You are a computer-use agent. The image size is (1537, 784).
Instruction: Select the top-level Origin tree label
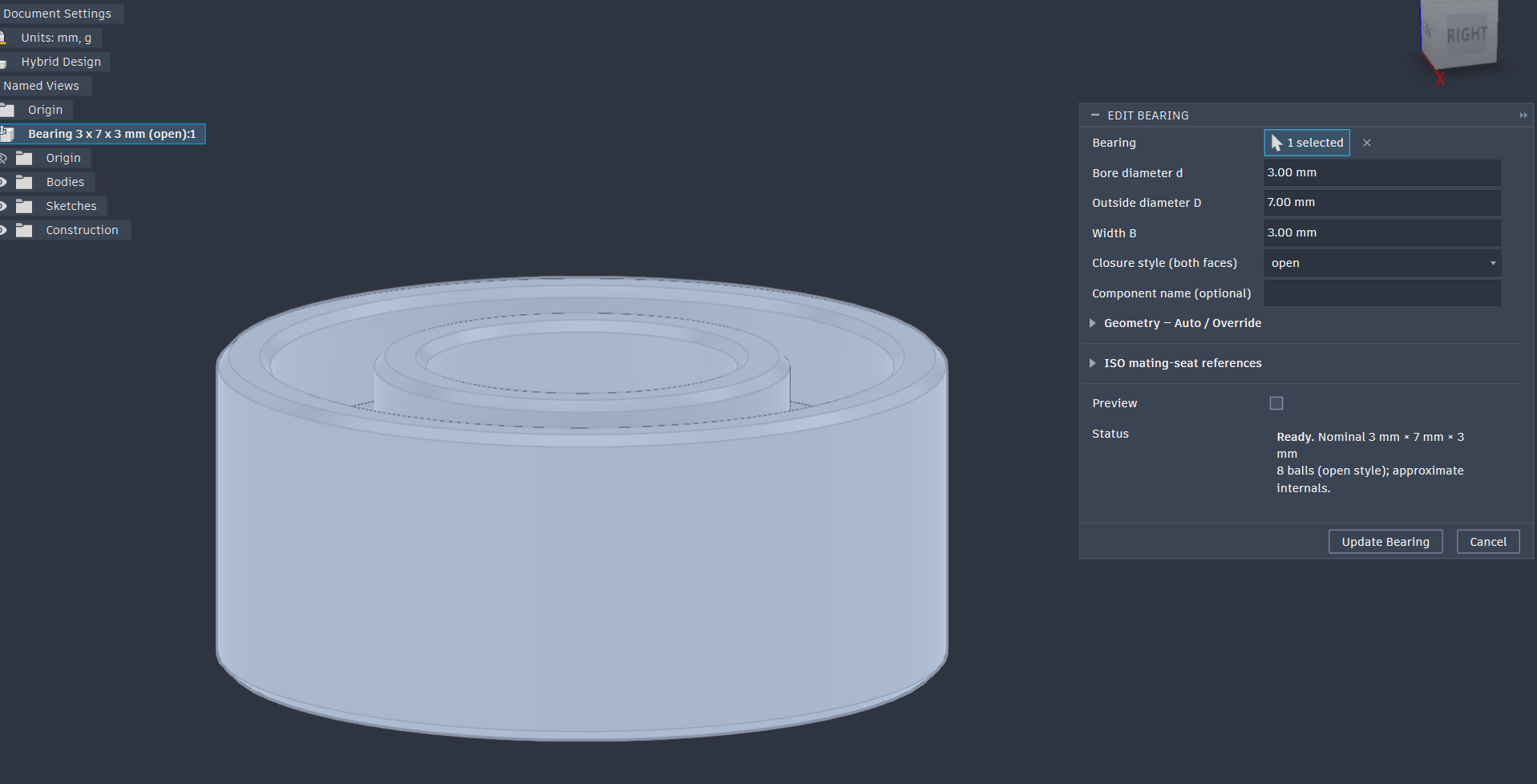45,110
